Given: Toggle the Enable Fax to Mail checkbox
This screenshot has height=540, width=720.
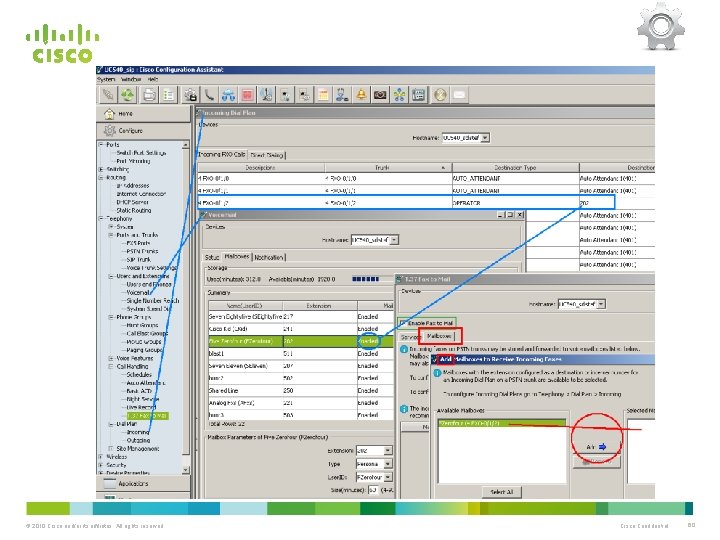Looking at the screenshot, I should click(404, 323).
